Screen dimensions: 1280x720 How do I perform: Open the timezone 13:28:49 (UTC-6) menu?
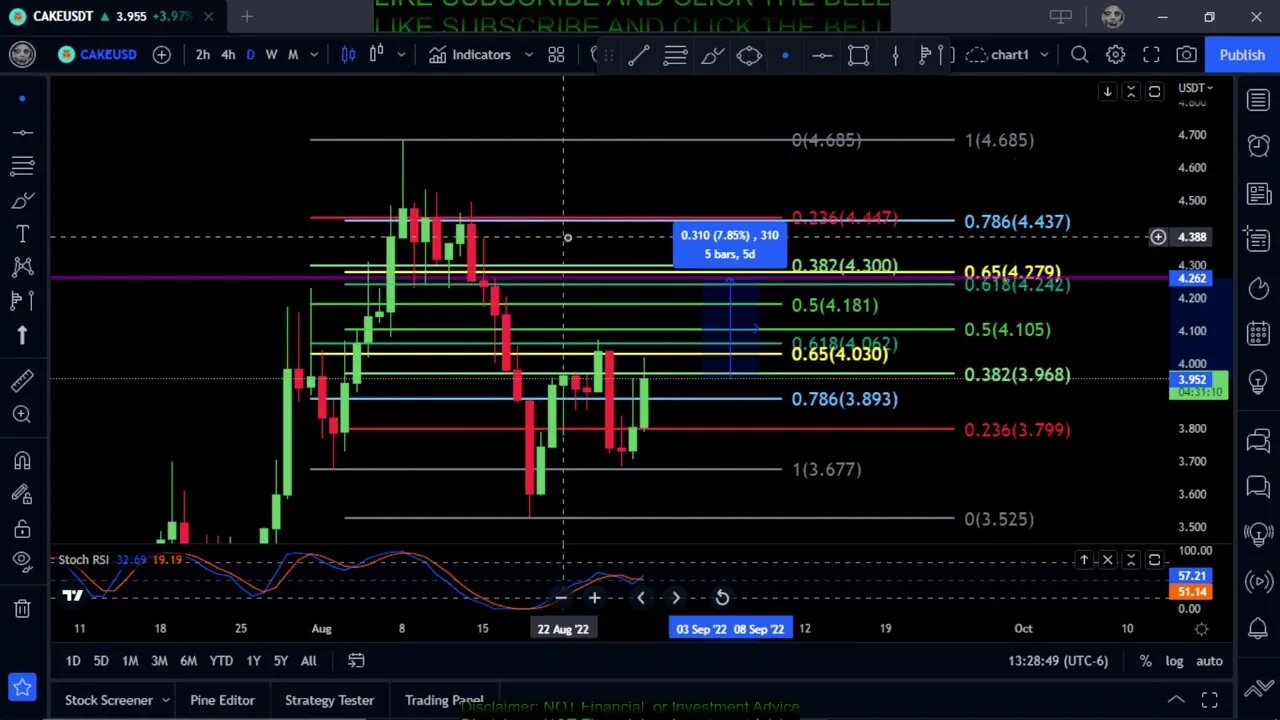click(1060, 661)
